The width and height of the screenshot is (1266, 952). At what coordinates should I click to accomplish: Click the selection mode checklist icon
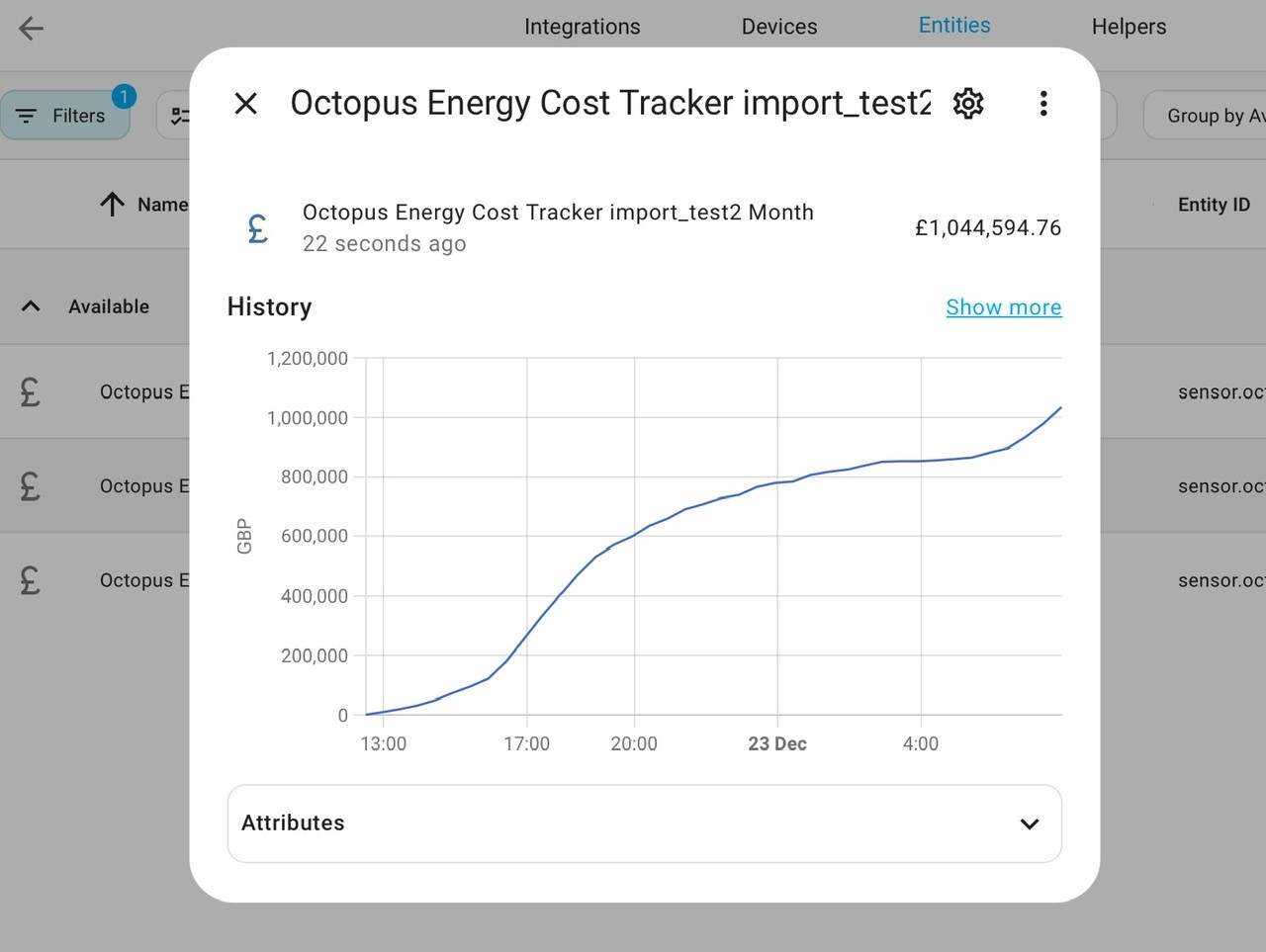coord(179,116)
